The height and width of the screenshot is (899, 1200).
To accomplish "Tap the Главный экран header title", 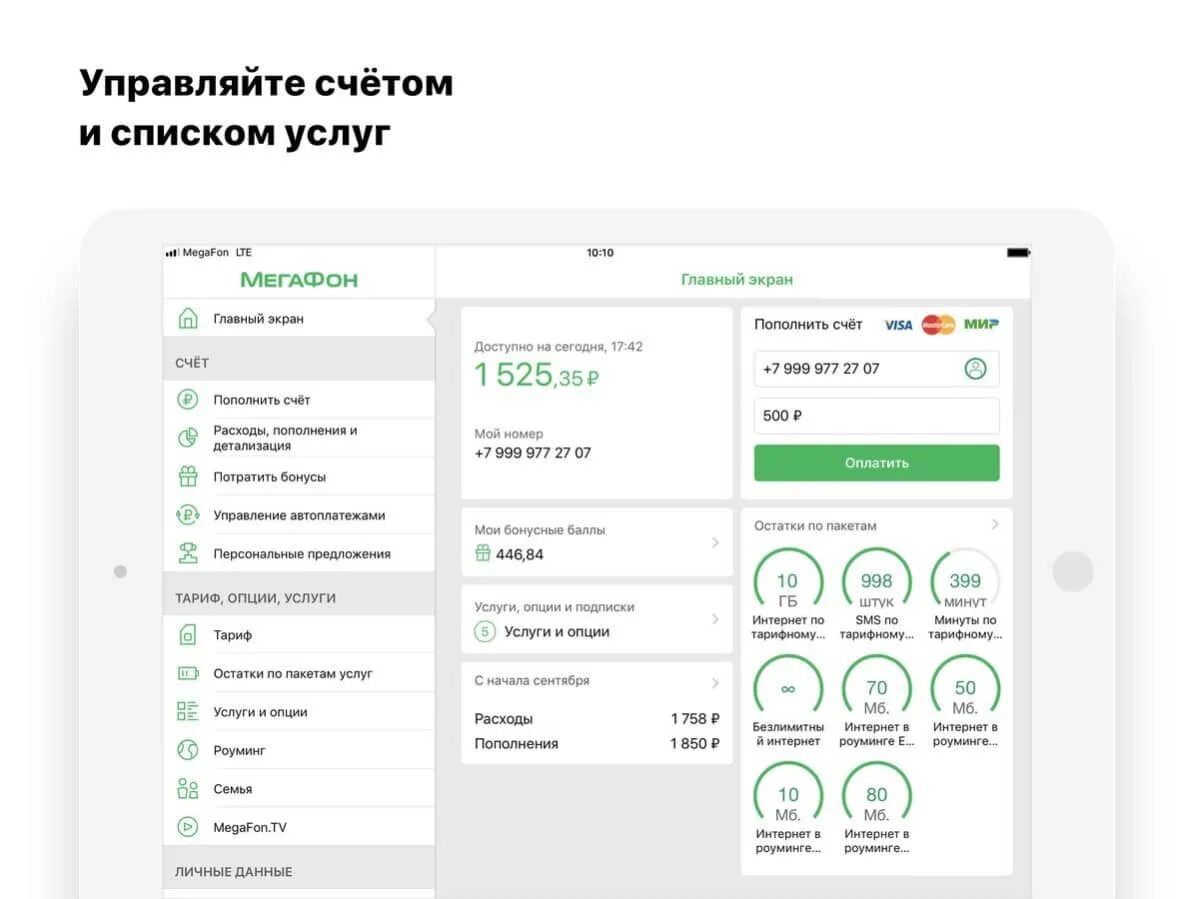I will tap(737, 280).
